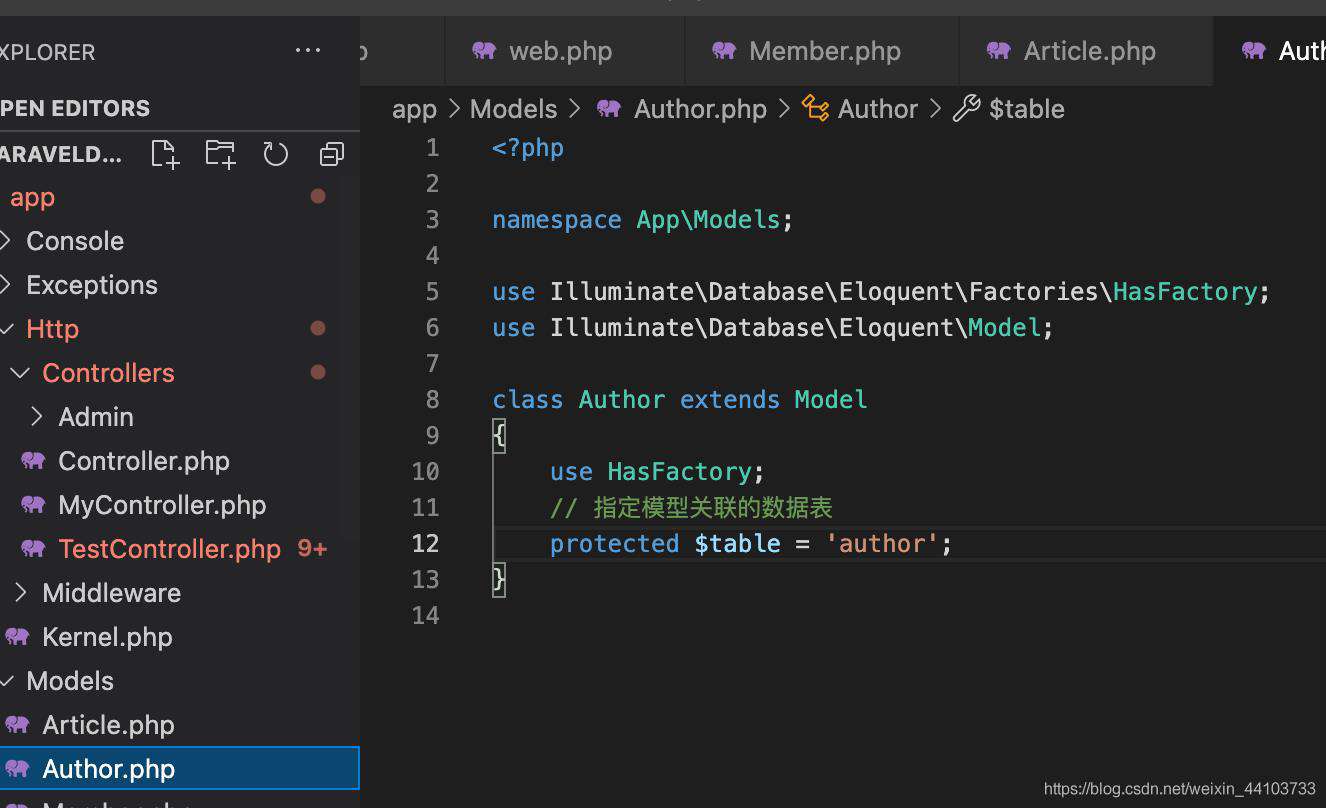
Task: Click PHP icon beside TestController.php
Action: [33, 549]
